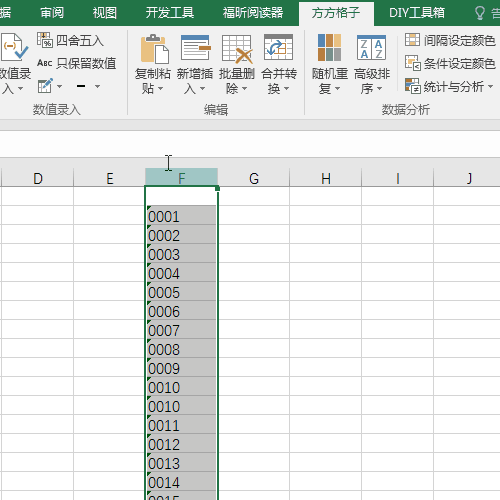Click the cell containing 0001
The image size is (500, 500).
pos(181,215)
